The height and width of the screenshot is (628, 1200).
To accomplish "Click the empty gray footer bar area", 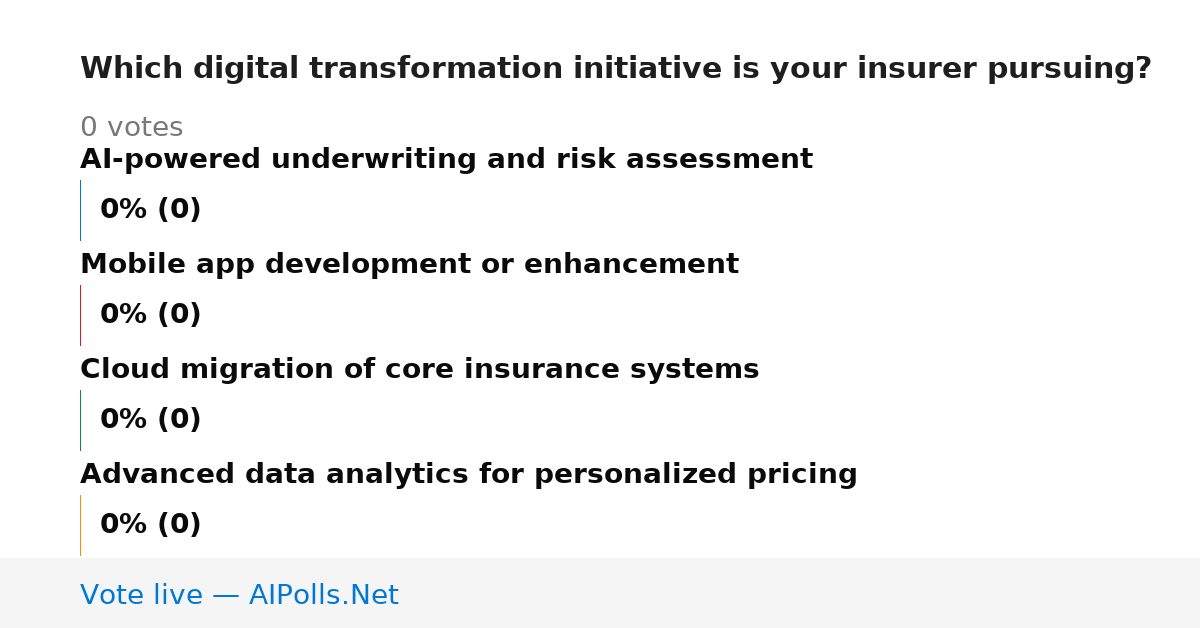I will click(800, 593).
